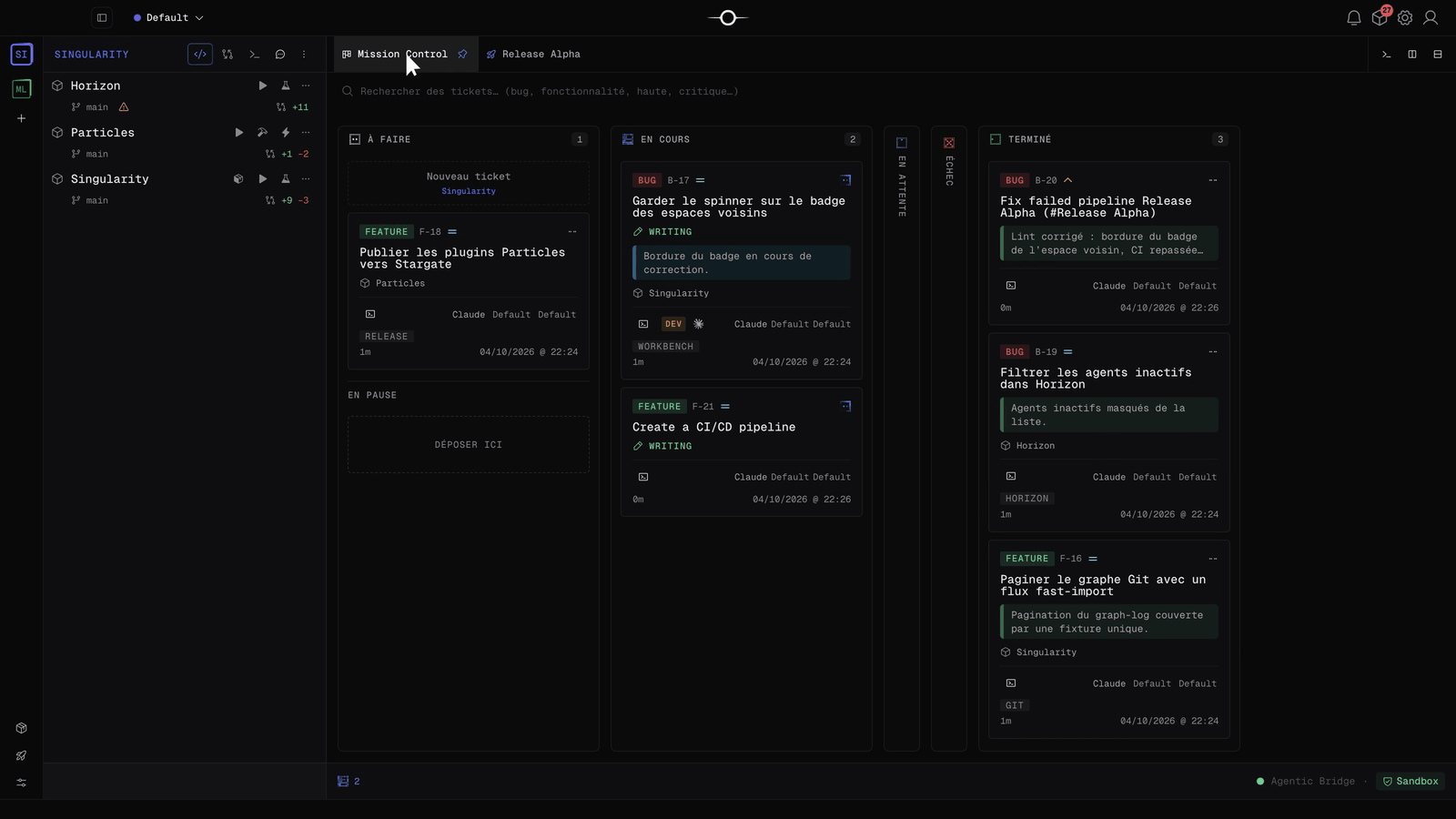Open the sliders settings icon in bottom-left rail

tap(22, 783)
